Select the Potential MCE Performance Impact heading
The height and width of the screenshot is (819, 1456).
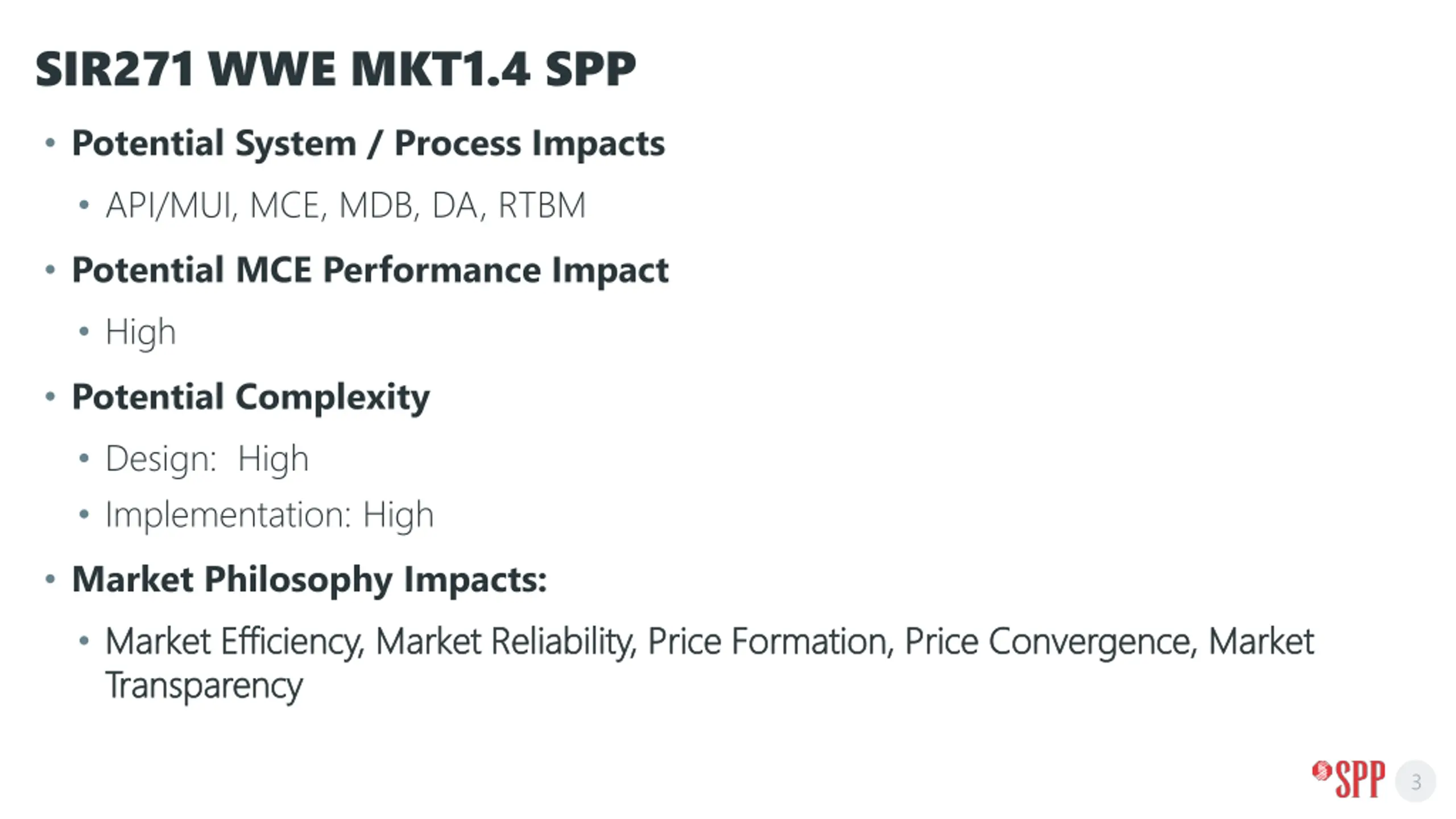tap(370, 270)
